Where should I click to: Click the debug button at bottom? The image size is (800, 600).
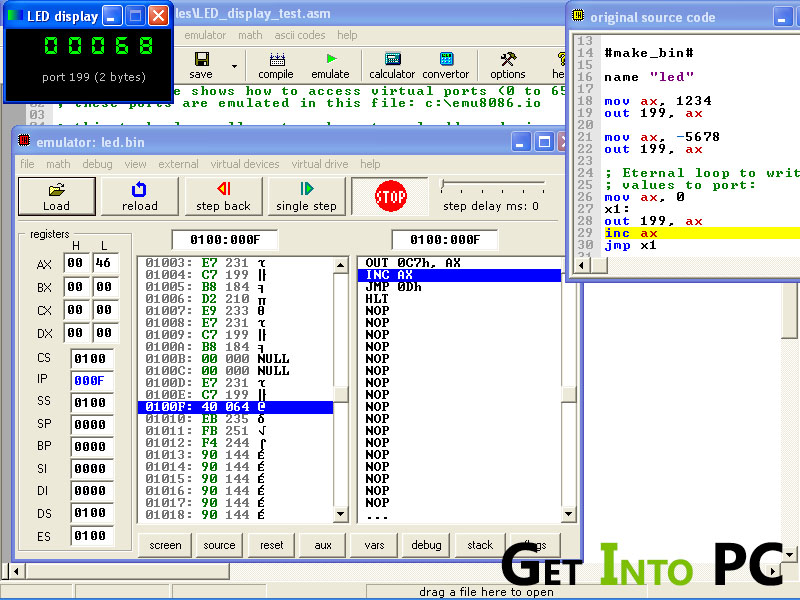click(426, 545)
